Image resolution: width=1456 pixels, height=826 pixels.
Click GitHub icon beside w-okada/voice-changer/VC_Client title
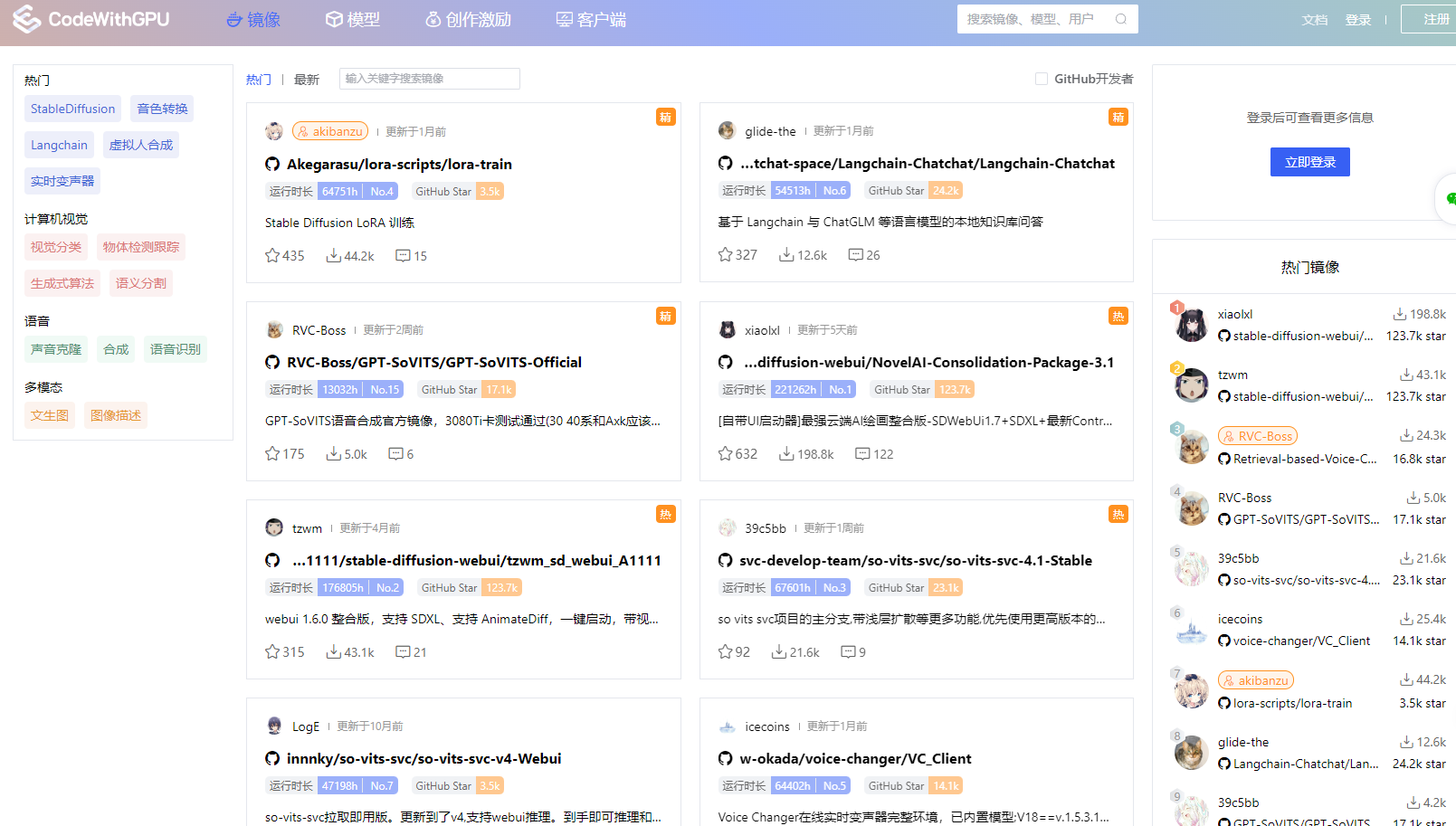pos(725,759)
